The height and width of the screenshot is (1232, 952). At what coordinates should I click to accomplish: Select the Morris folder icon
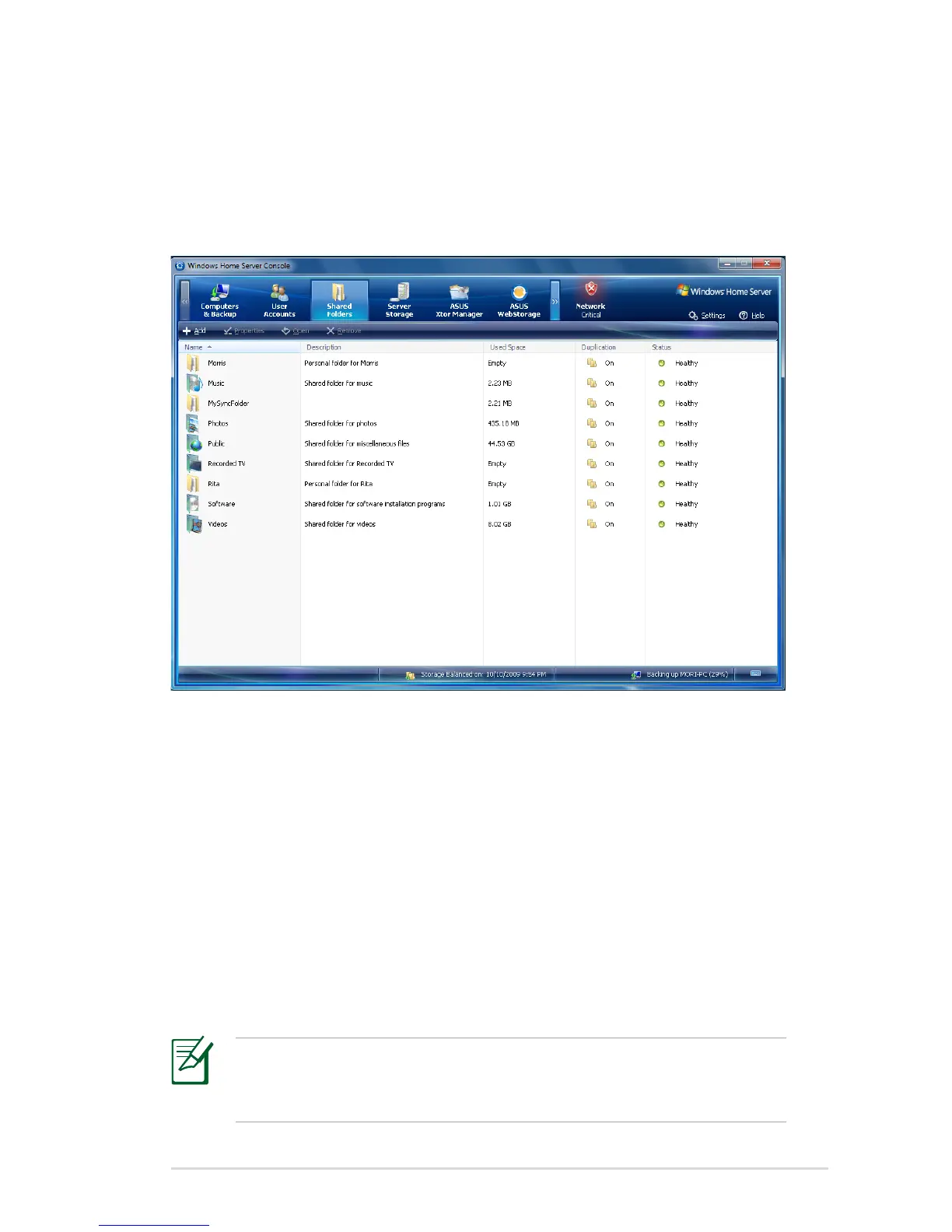click(x=193, y=363)
